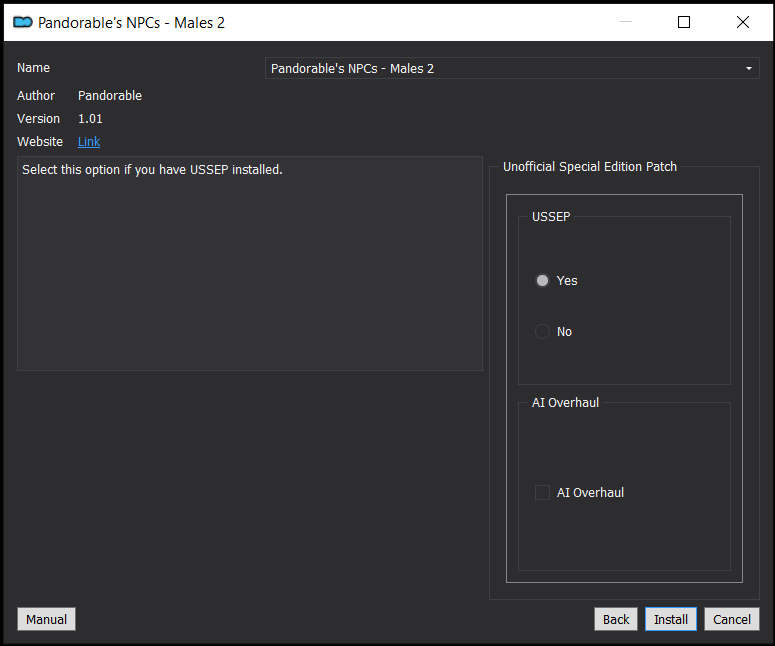Click the AI Overhaul group box title
The image size is (775, 646).
(x=566, y=403)
